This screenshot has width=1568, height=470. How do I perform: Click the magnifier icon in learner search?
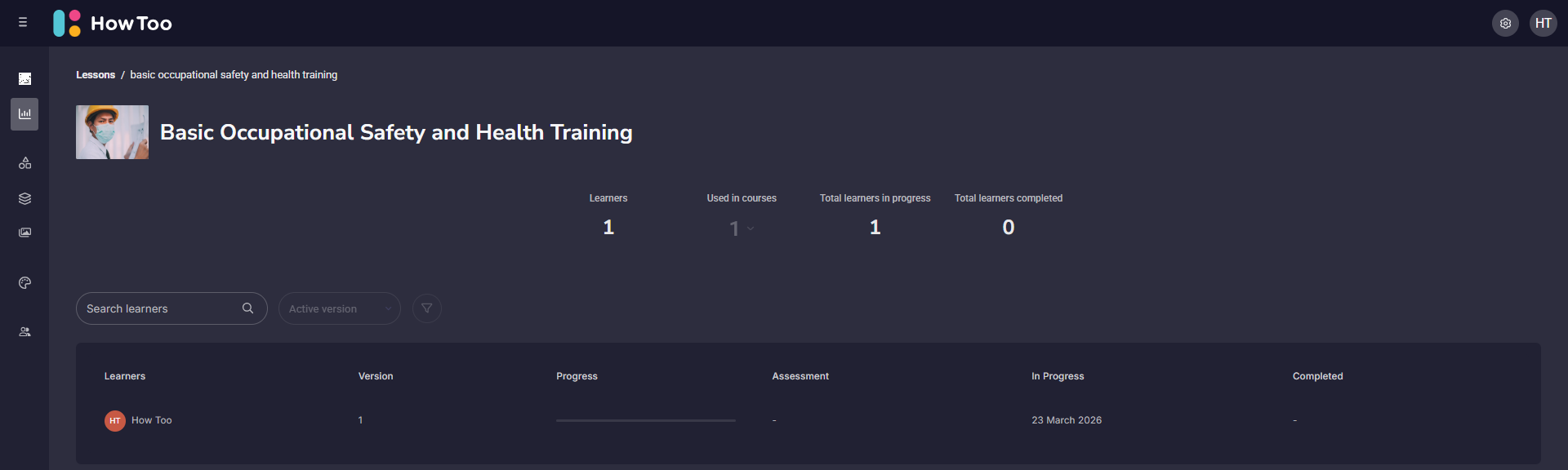click(x=247, y=308)
